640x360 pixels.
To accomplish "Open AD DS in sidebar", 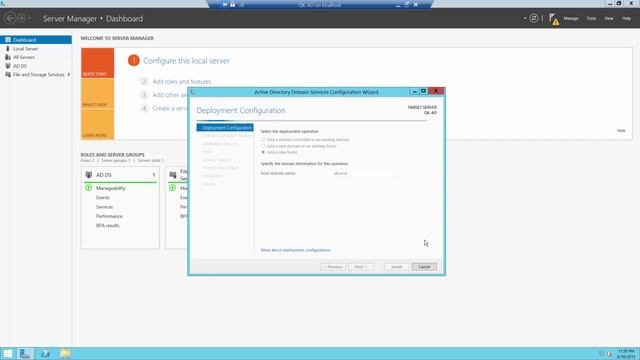I will [20, 66].
